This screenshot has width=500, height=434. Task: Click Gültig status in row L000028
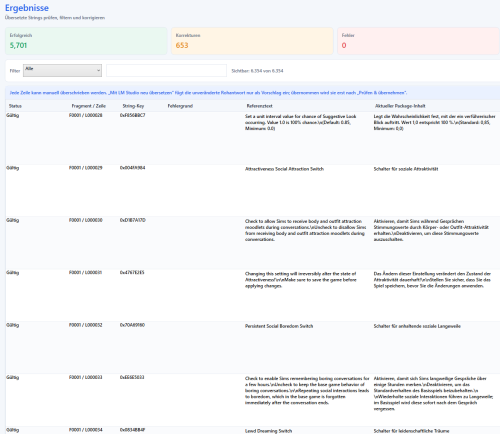(13, 115)
